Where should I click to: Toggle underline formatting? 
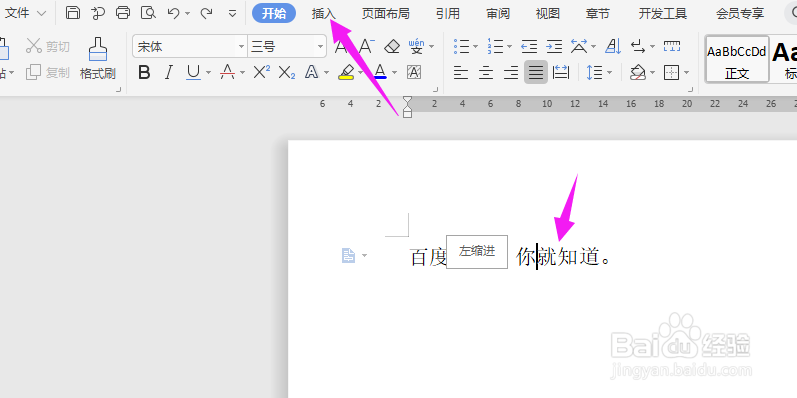coord(193,73)
